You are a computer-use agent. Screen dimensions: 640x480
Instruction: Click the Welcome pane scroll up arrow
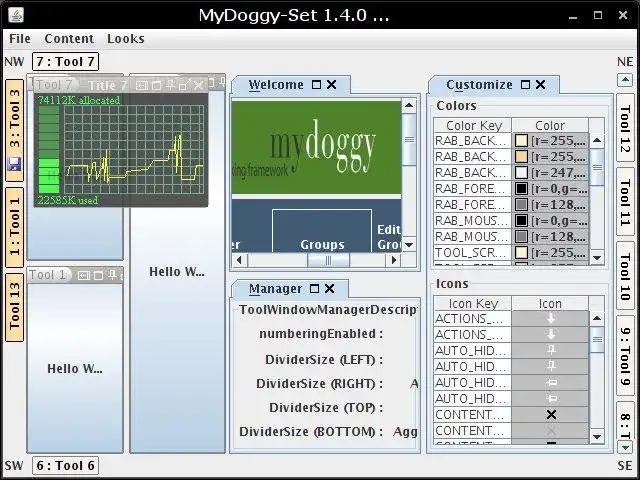(409, 106)
